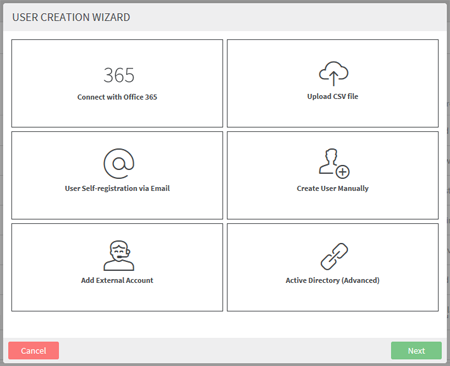This screenshot has width=450, height=366.
Task: Choose the @ email symbol icon
Action: [x=119, y=164]
